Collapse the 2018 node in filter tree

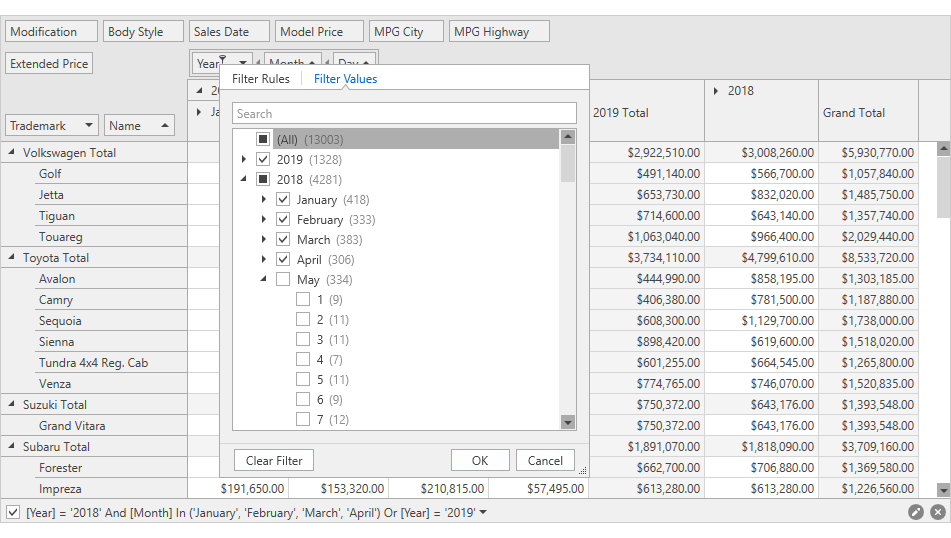click(244, 179)
